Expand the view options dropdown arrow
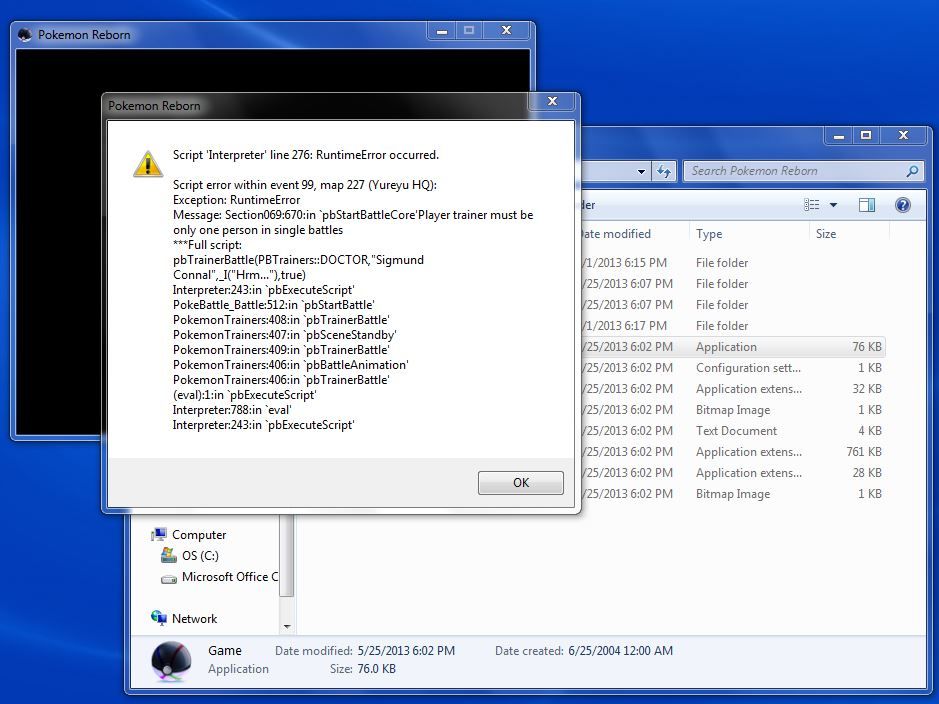939x704 pixels. point(834,205)
